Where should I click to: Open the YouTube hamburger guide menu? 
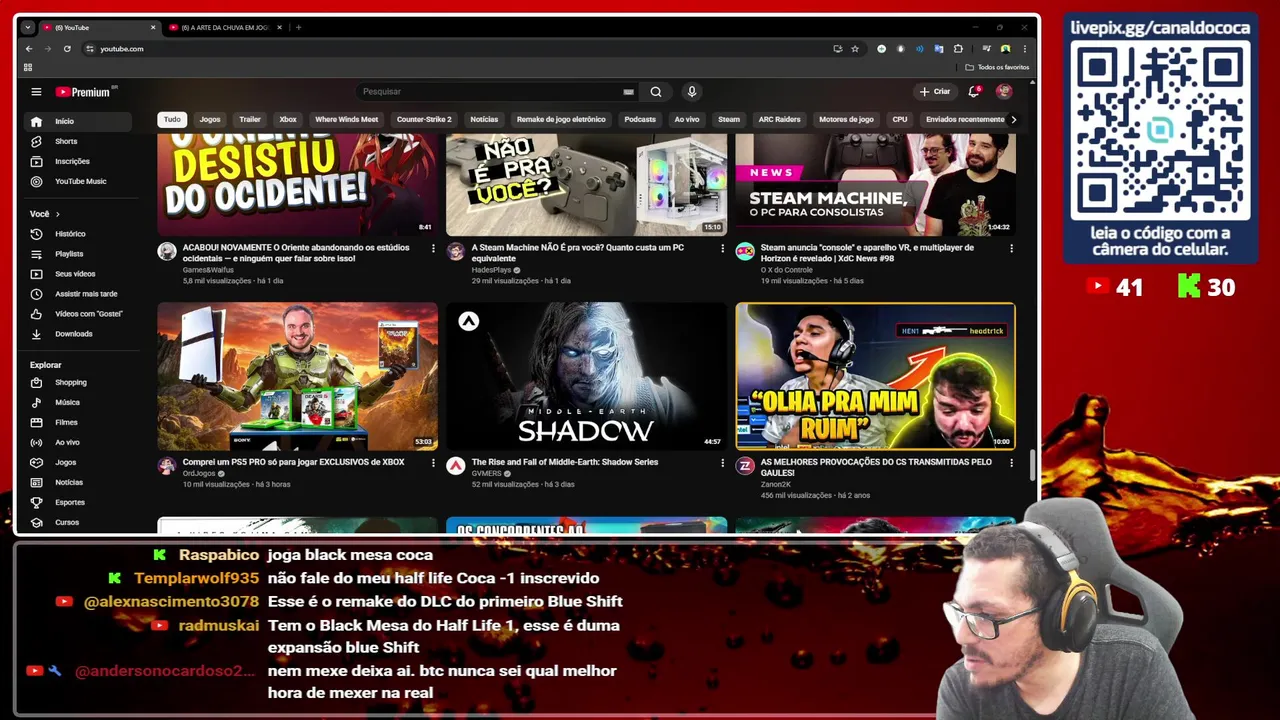(x=36, y=92)
